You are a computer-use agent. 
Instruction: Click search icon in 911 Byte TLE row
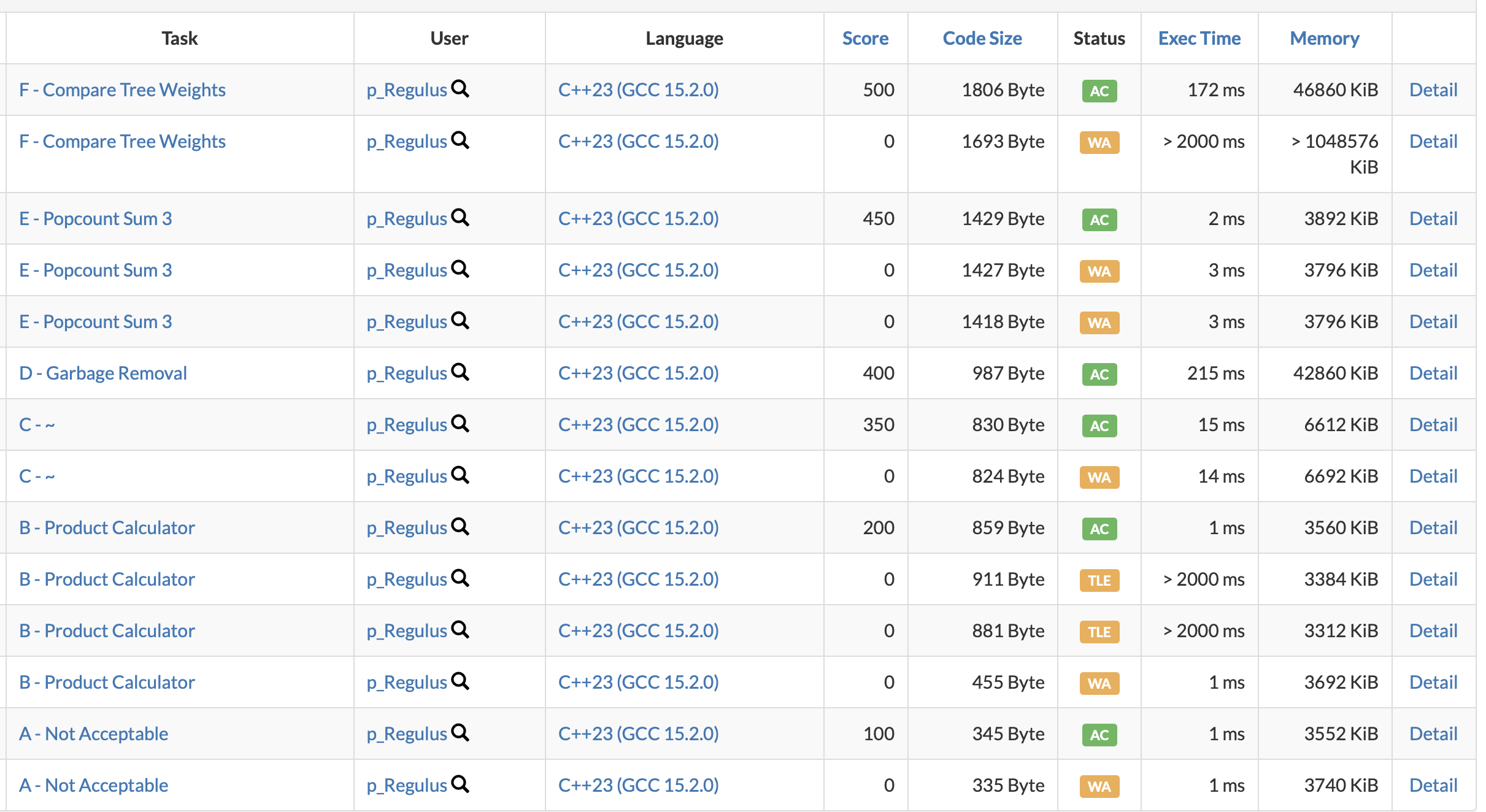(x=460, y=578)
